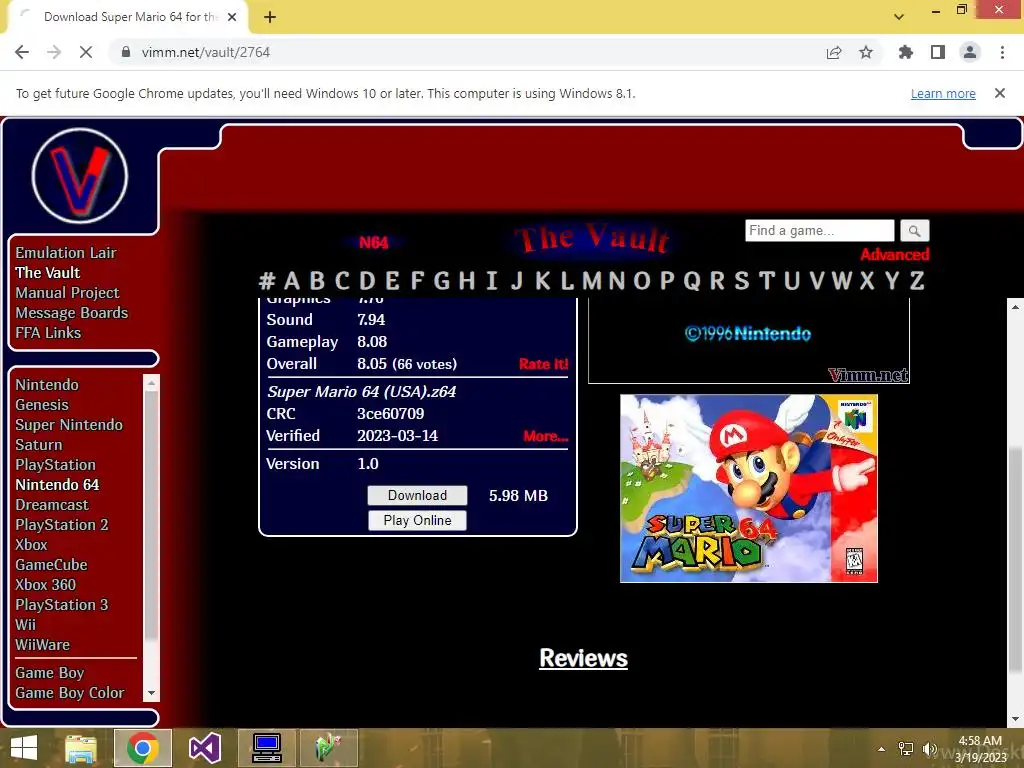1024x768 pixels.
Task: Click the page's vertical scrollbar thumb
Action: coord(1015,559)
